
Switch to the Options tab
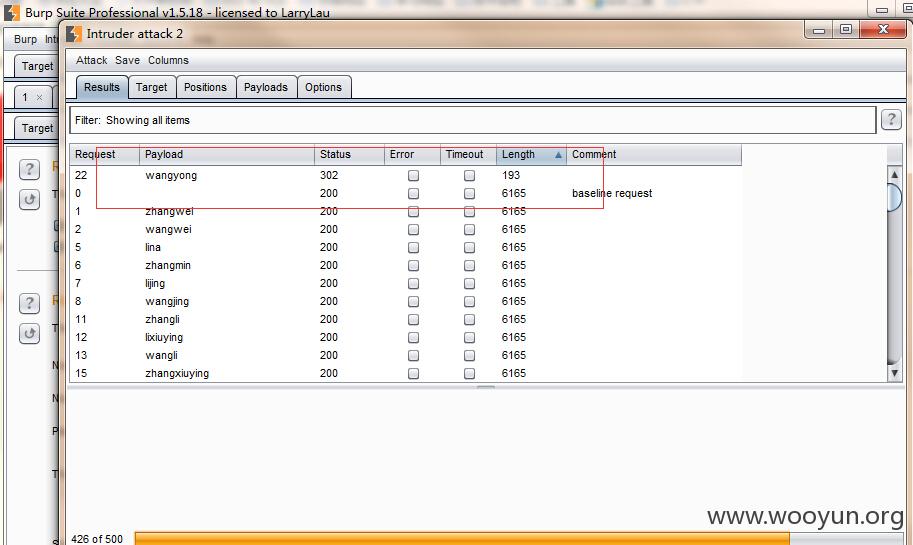pos(324,87)
